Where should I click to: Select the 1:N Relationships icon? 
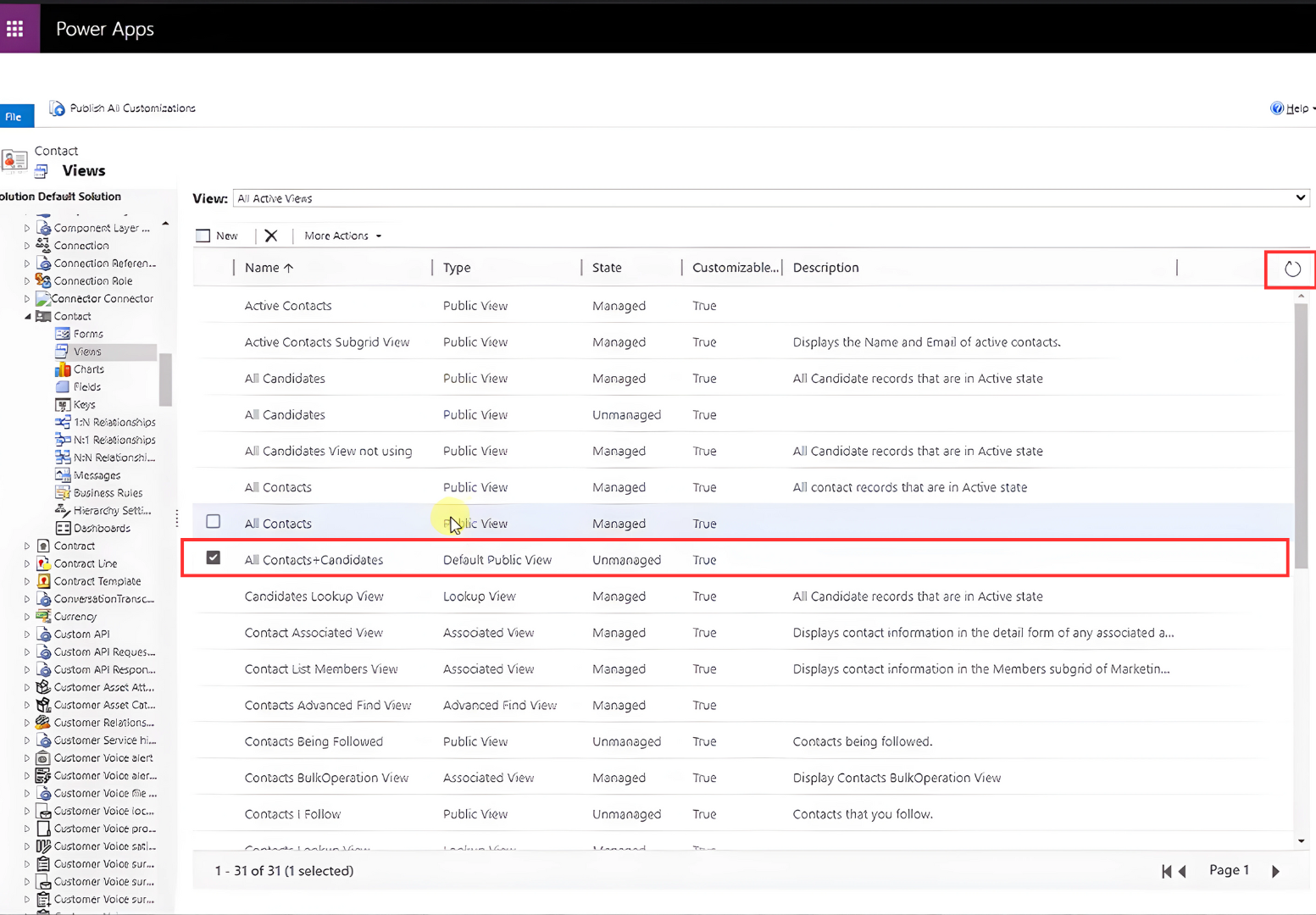pyautogui.click(x=63, y=422)
